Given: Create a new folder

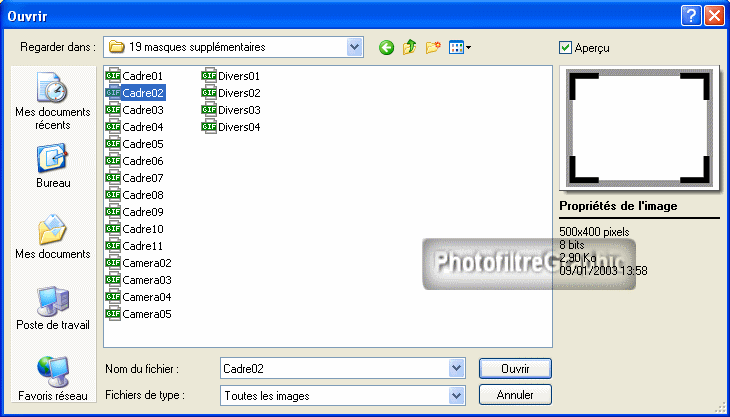Looking at the screenshot, I should [433, 47].
